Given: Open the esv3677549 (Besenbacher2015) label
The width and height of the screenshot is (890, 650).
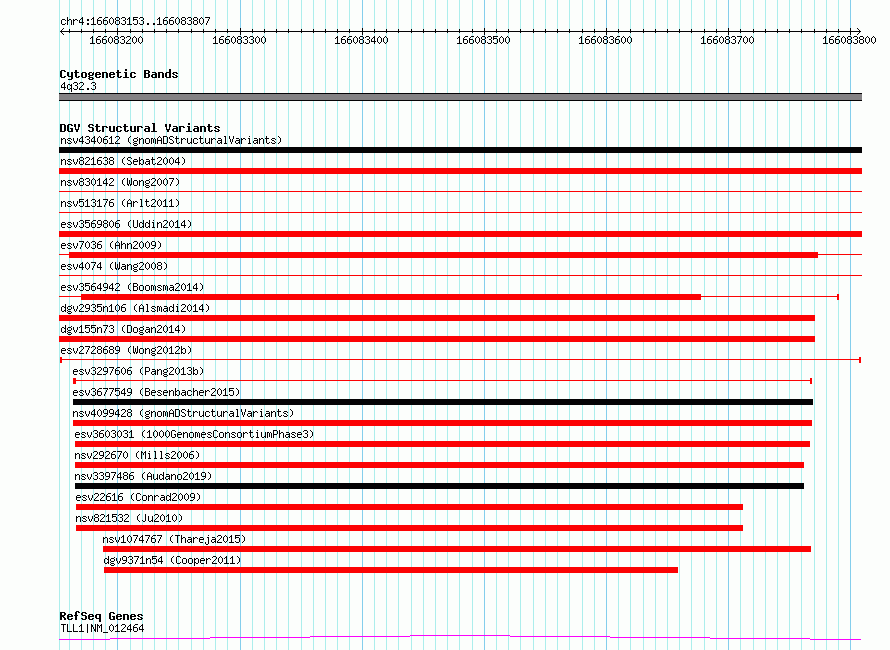Looking at the screenshot, I should (156, 392).
